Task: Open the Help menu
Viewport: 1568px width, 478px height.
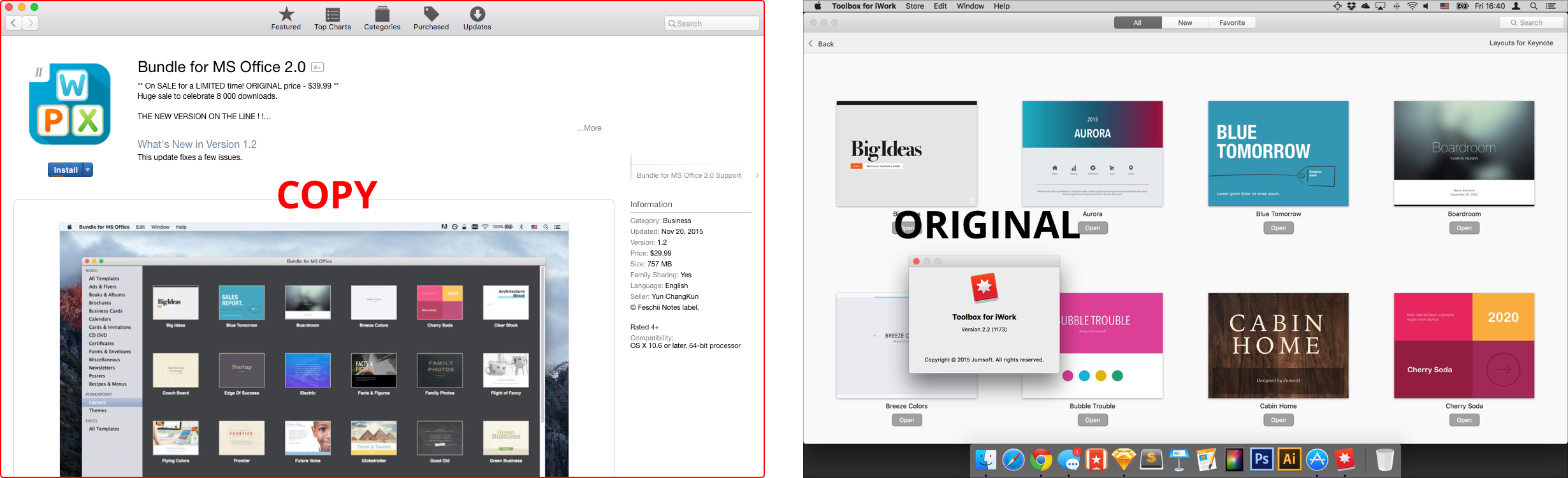Action: [x=1001, y=6]
